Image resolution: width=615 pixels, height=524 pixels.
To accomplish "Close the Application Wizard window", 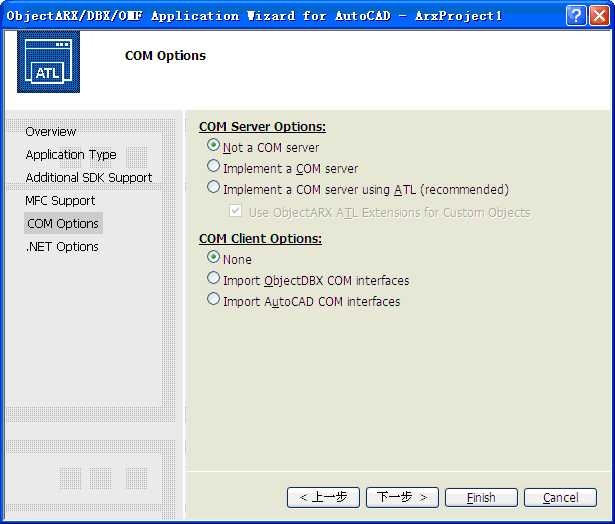I will pos(599,16).
